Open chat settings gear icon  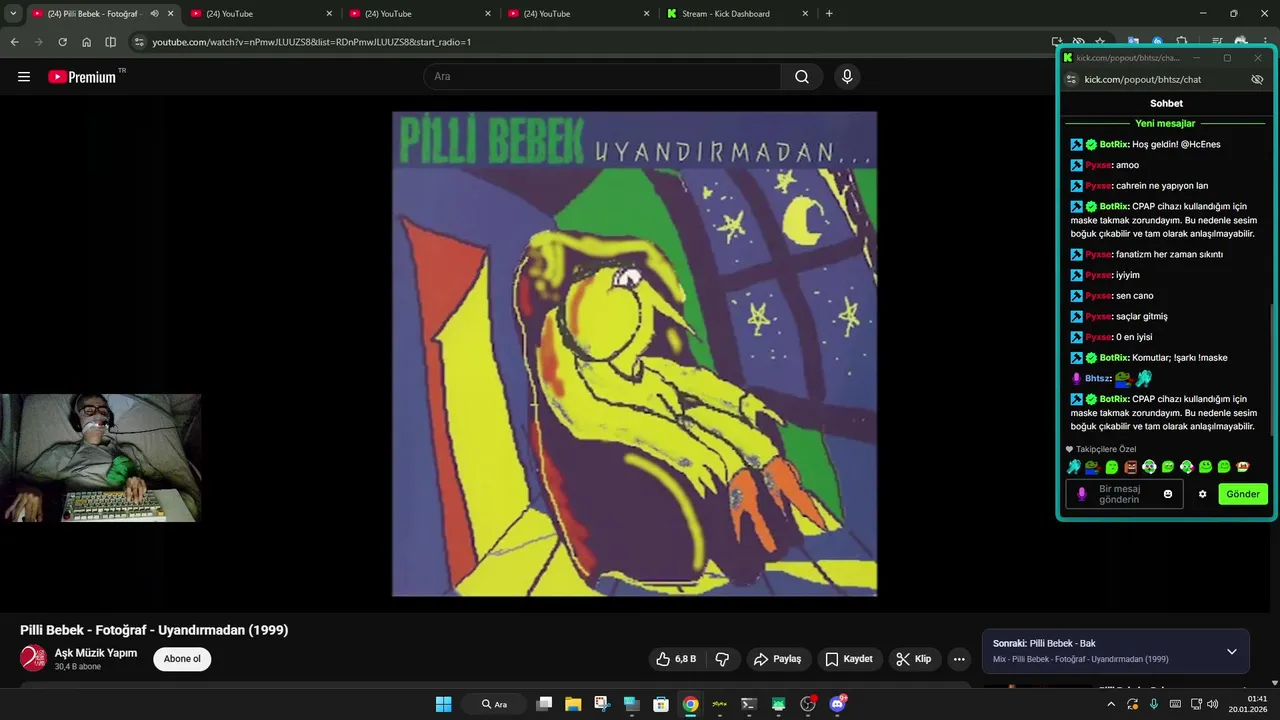1203,494
